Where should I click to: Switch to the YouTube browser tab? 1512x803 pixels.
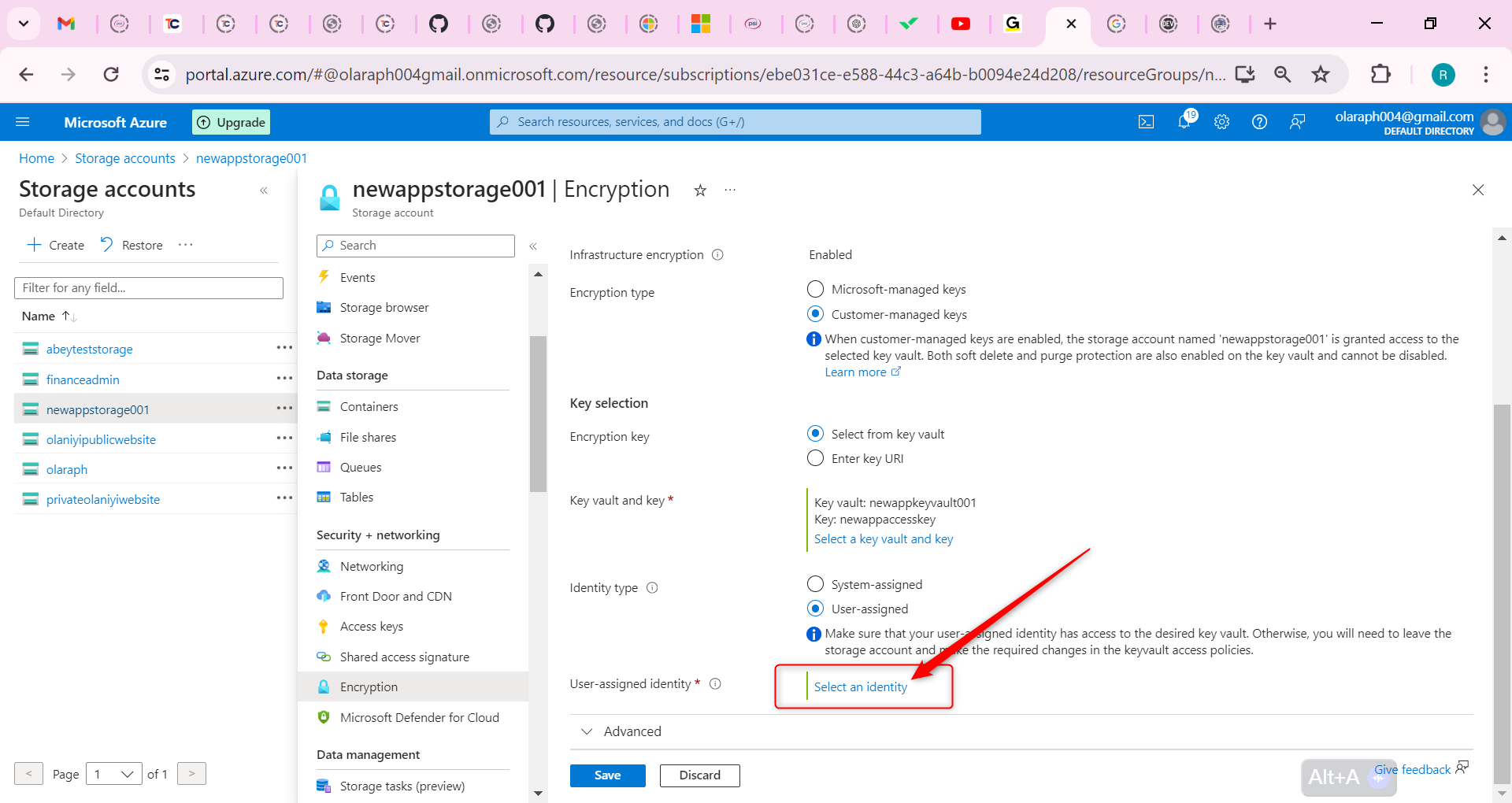(x=961, y=24)
